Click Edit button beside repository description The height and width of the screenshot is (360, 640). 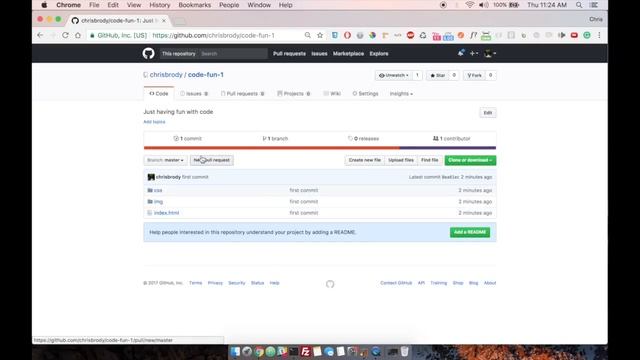click(488, 113)
